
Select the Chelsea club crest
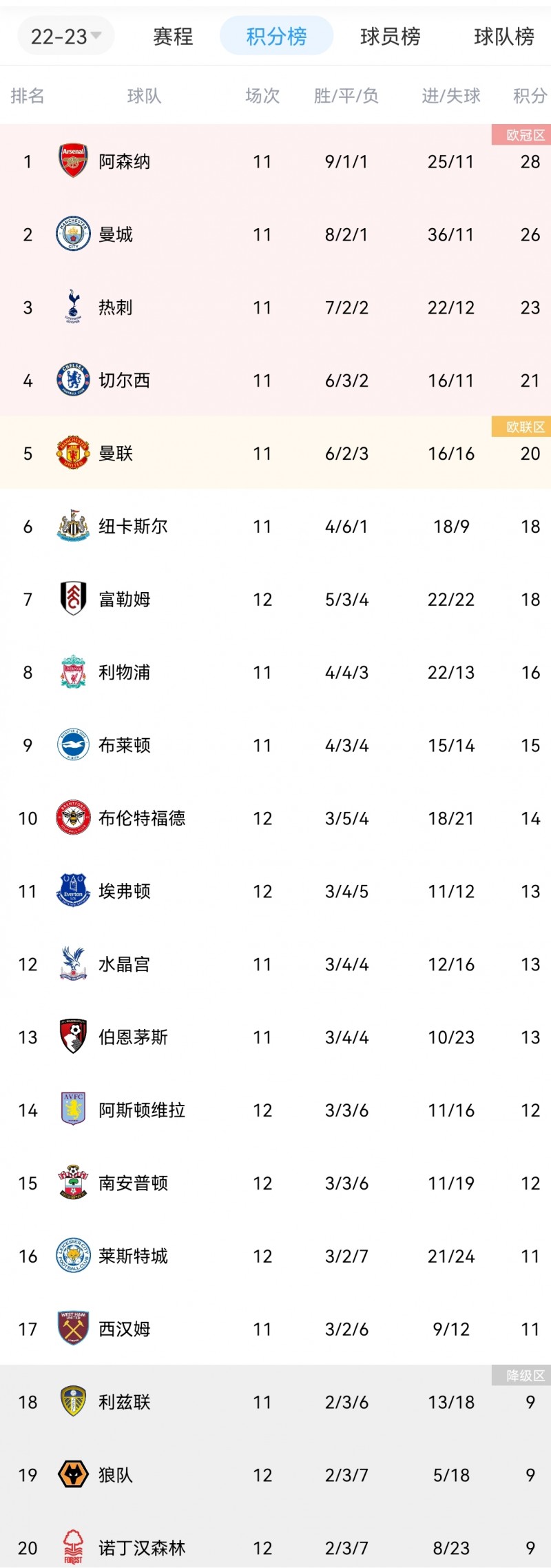pos(73,380)
